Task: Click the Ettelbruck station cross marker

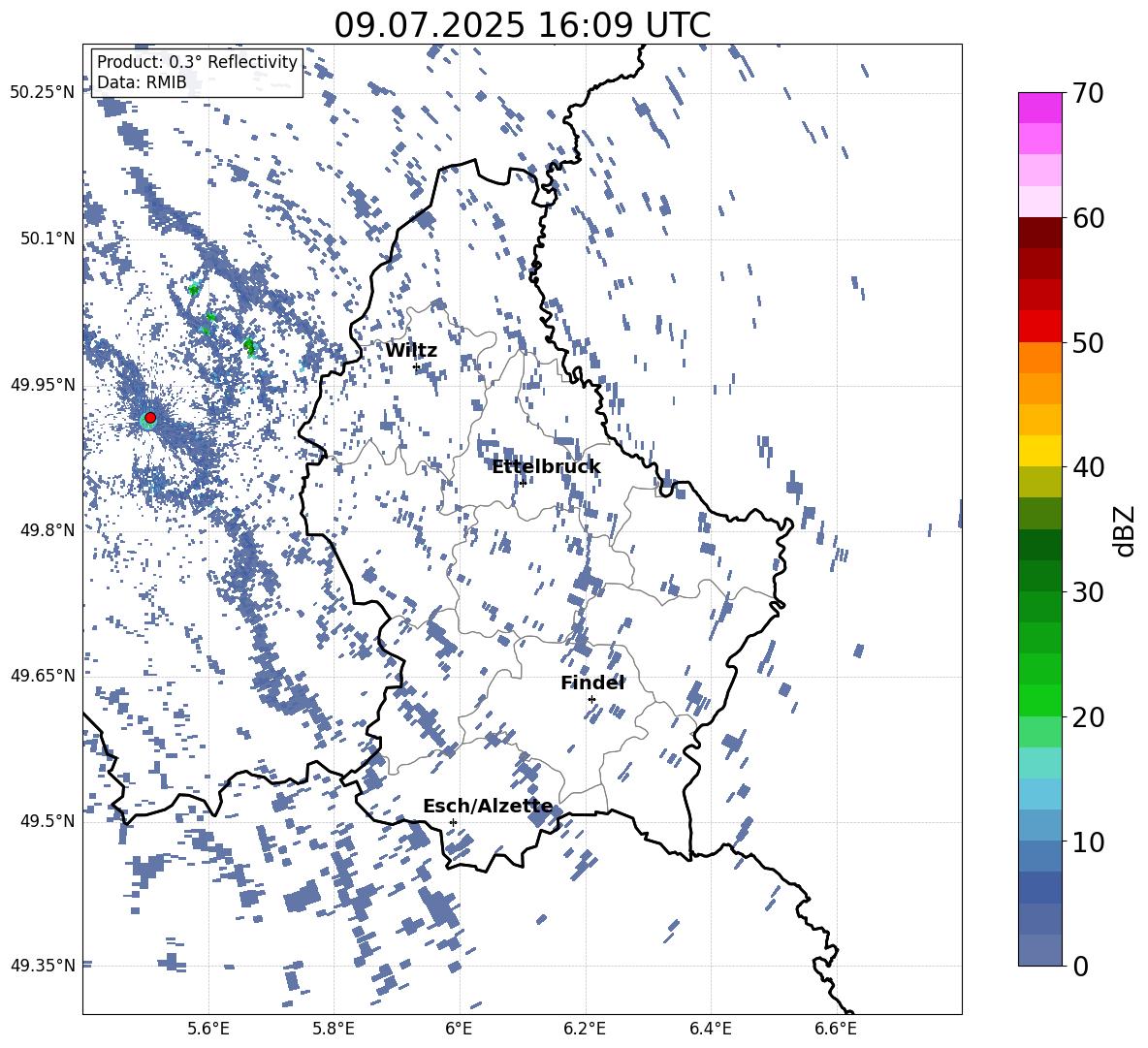Action: [x=523, y=483]
